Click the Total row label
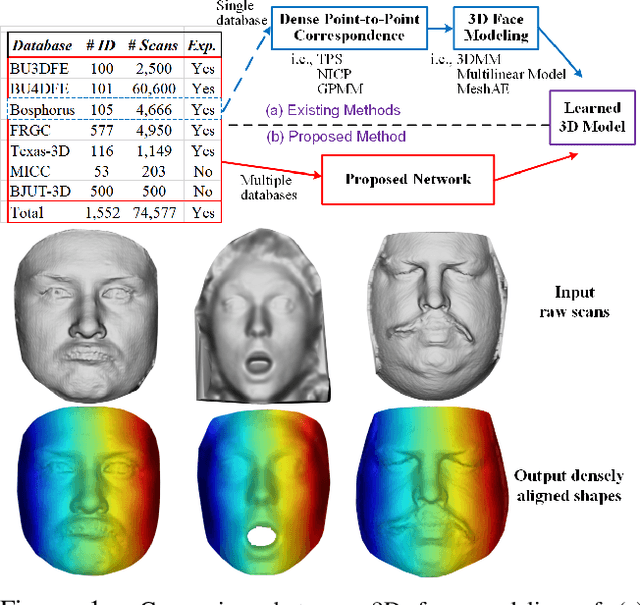The width and height of the screenshot is (640, 605). tap(27, 212)
